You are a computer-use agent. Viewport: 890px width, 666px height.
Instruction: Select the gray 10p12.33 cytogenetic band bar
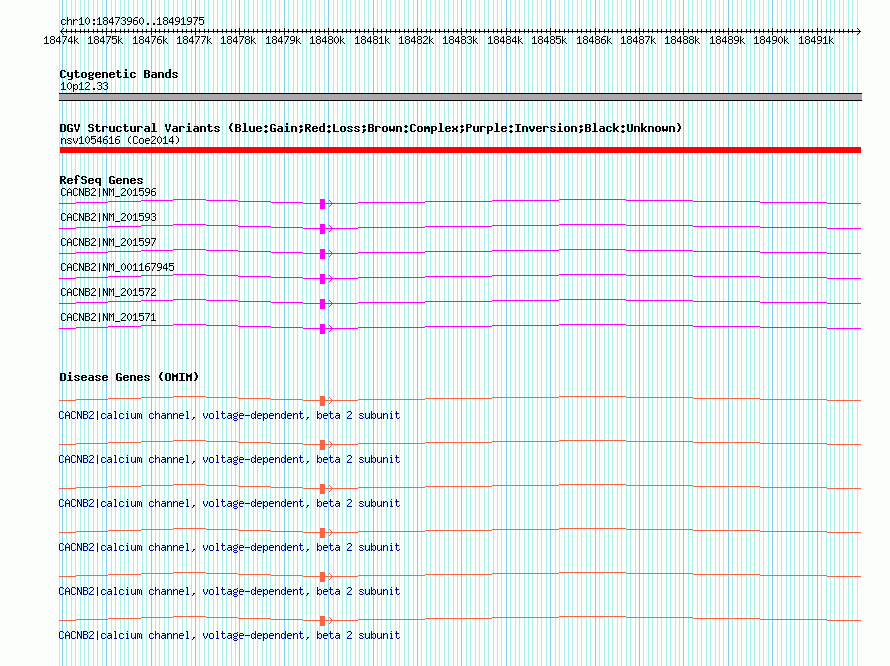[460, 97]
